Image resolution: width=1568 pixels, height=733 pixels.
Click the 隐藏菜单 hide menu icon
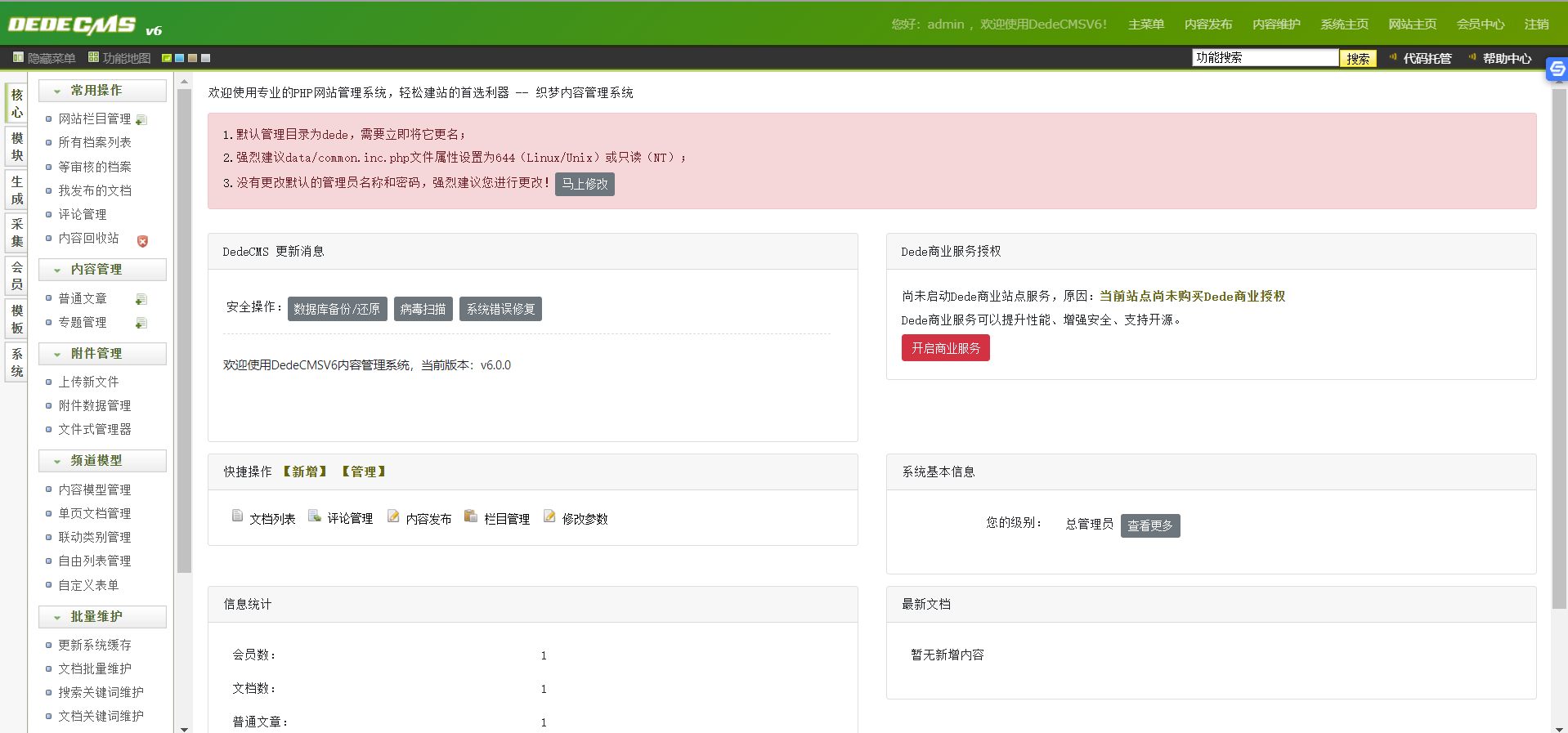tap(18, 57)
